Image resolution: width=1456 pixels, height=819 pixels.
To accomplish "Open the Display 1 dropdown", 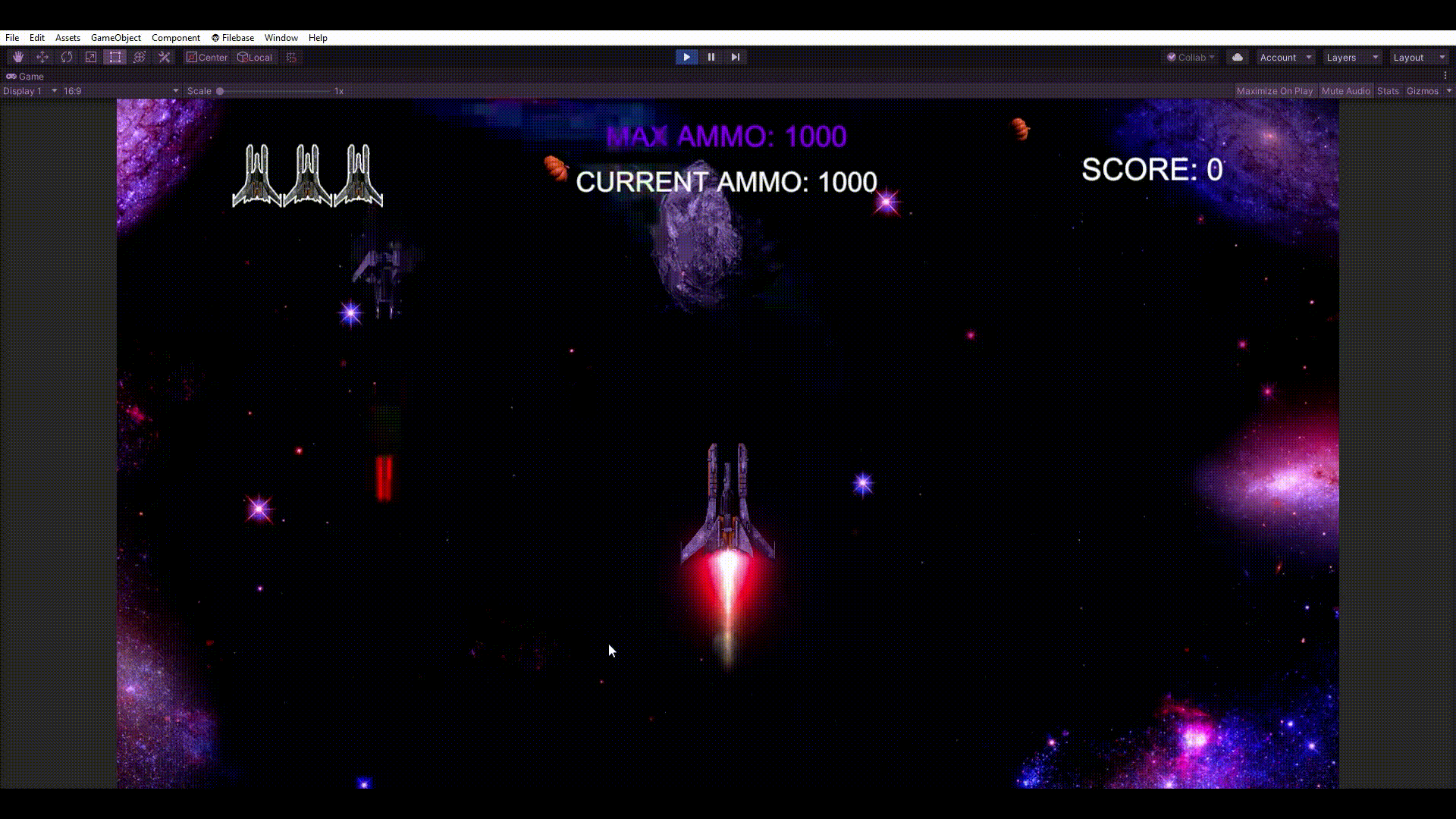I will point(30,91).
